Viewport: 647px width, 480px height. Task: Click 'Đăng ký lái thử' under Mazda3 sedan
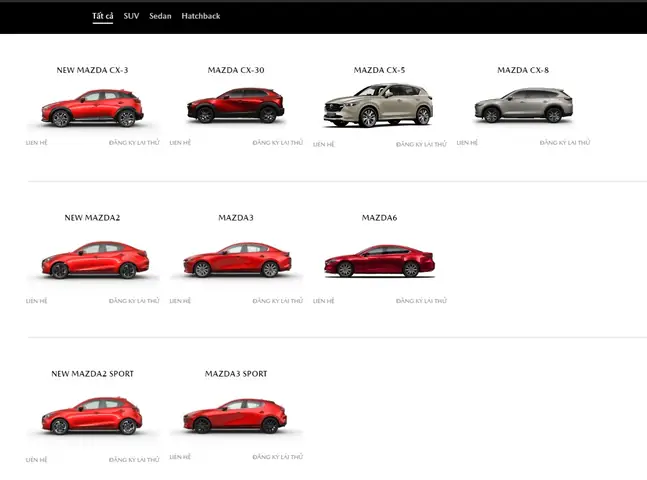[277, 300]
